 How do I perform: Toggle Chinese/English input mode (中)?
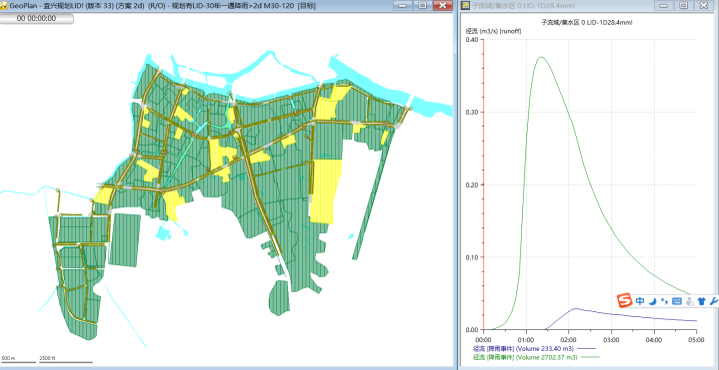(640, 301)
